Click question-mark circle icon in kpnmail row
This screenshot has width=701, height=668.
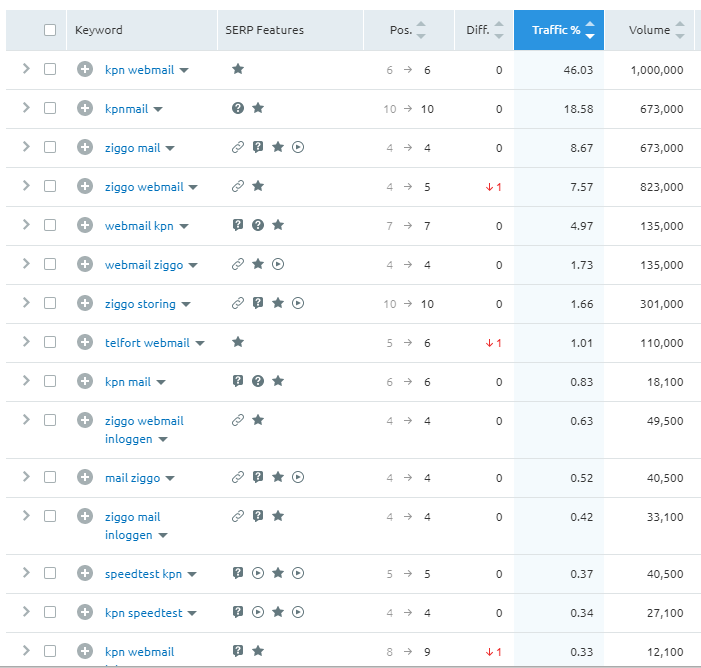(x=238, y=108)
